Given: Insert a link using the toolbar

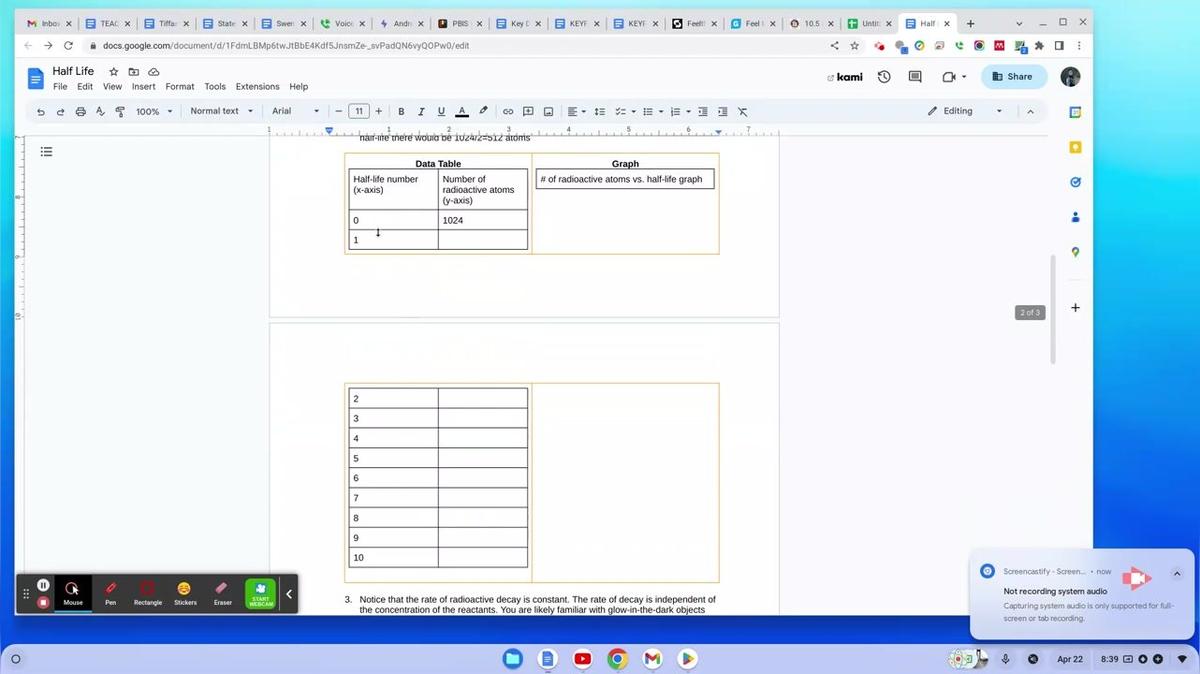Looking at the screenshot, I should point(508,112).
